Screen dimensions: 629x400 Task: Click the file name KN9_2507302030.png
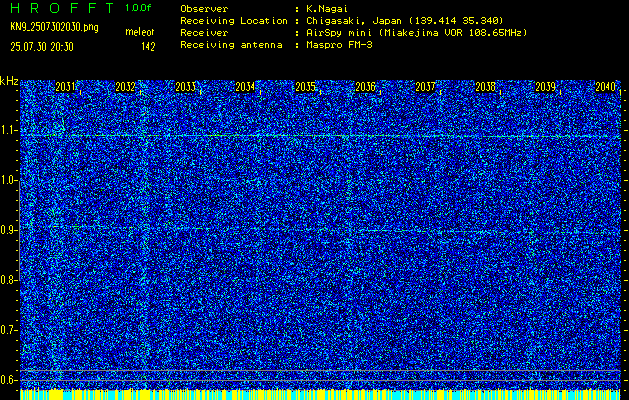[x=54, y=27]
